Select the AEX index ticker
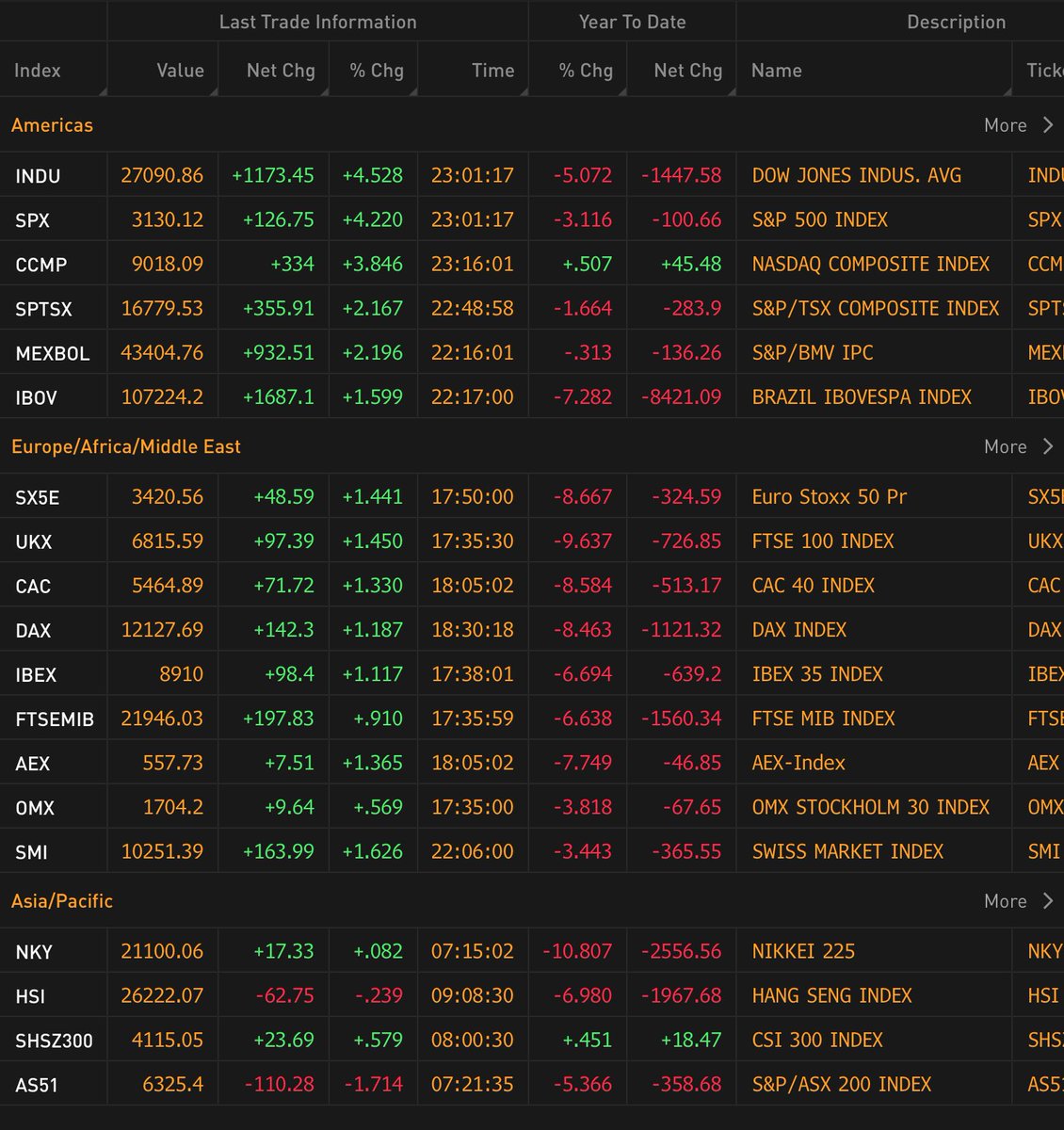The image size is (1064, 1130). (33, 764)
